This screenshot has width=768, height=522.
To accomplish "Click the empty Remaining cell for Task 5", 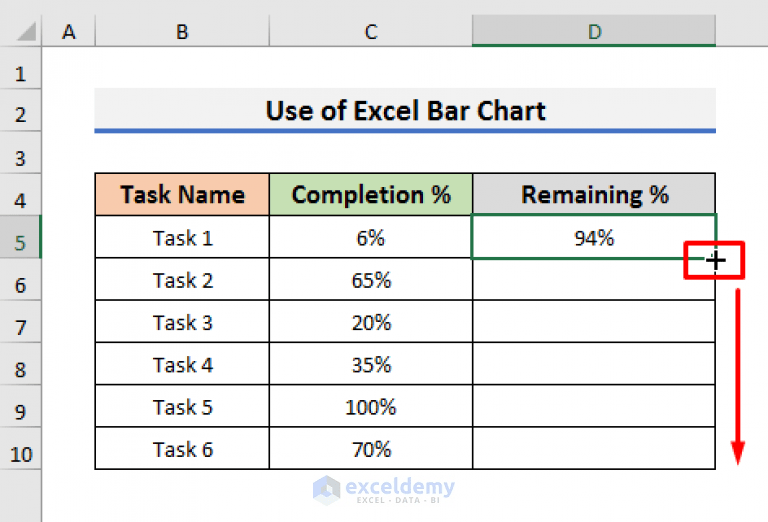I will 594,406.
